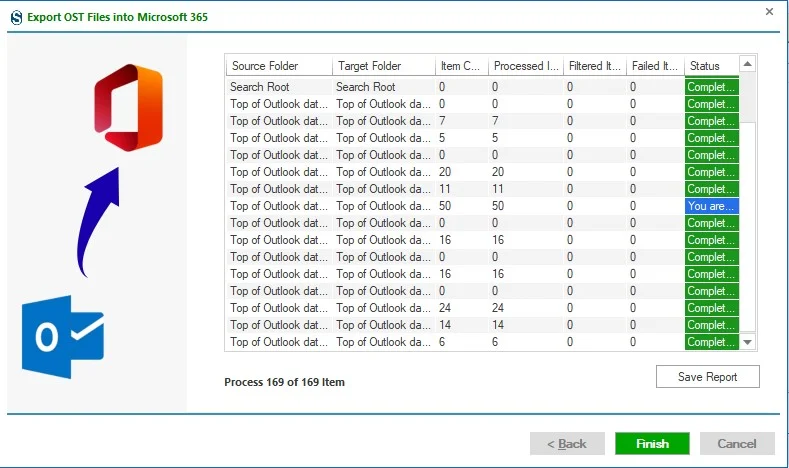Click the item count cell showing 14

[461, 325]
